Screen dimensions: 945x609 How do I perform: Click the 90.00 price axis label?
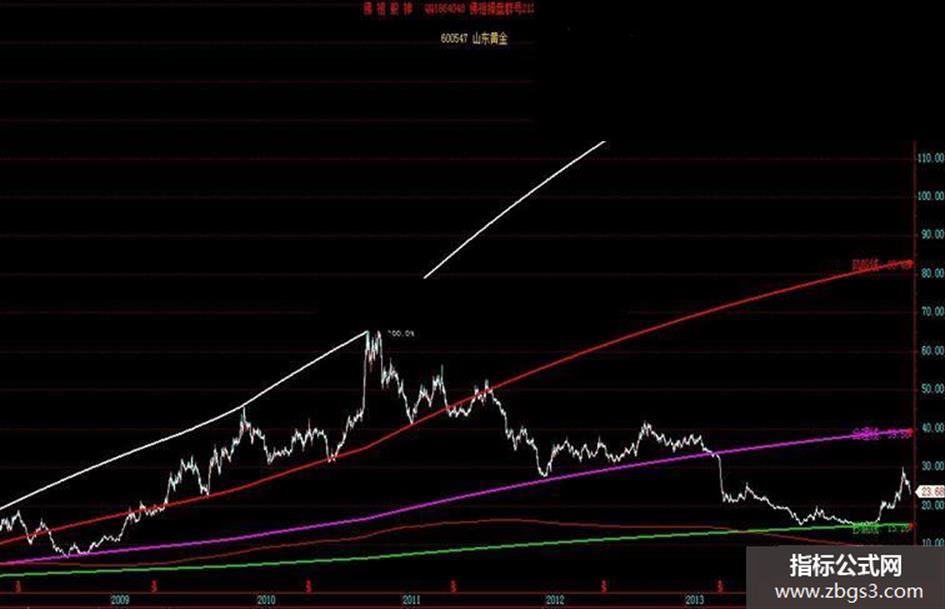(932, 235)
